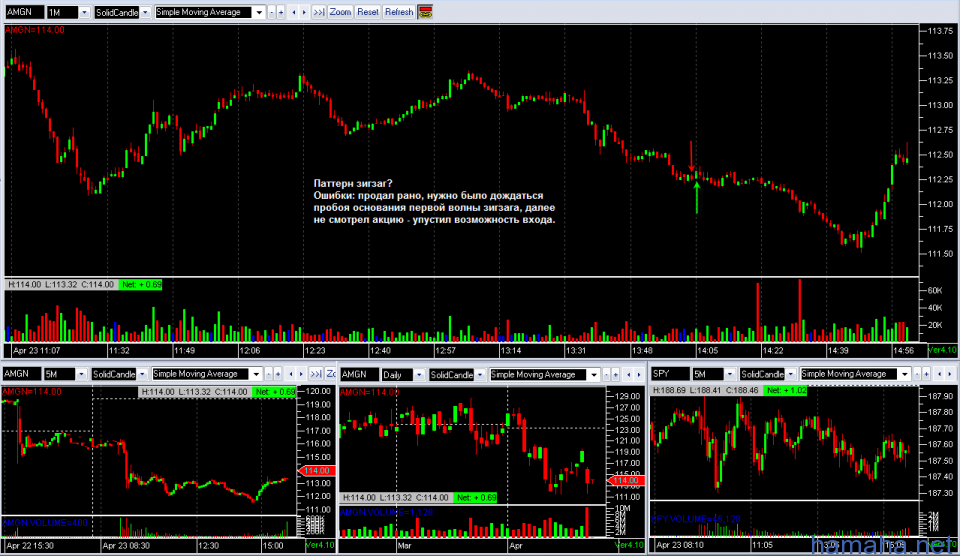The image size is (960, 556).
Task: Click the 'SPY:VOLUME=45,128' label
Action: pos(696,519)
